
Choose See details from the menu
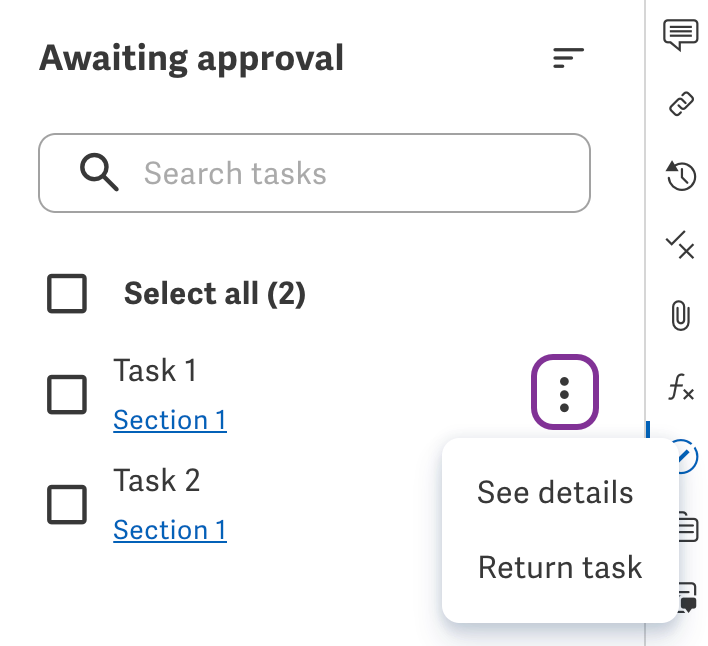(x=555, y=492)
